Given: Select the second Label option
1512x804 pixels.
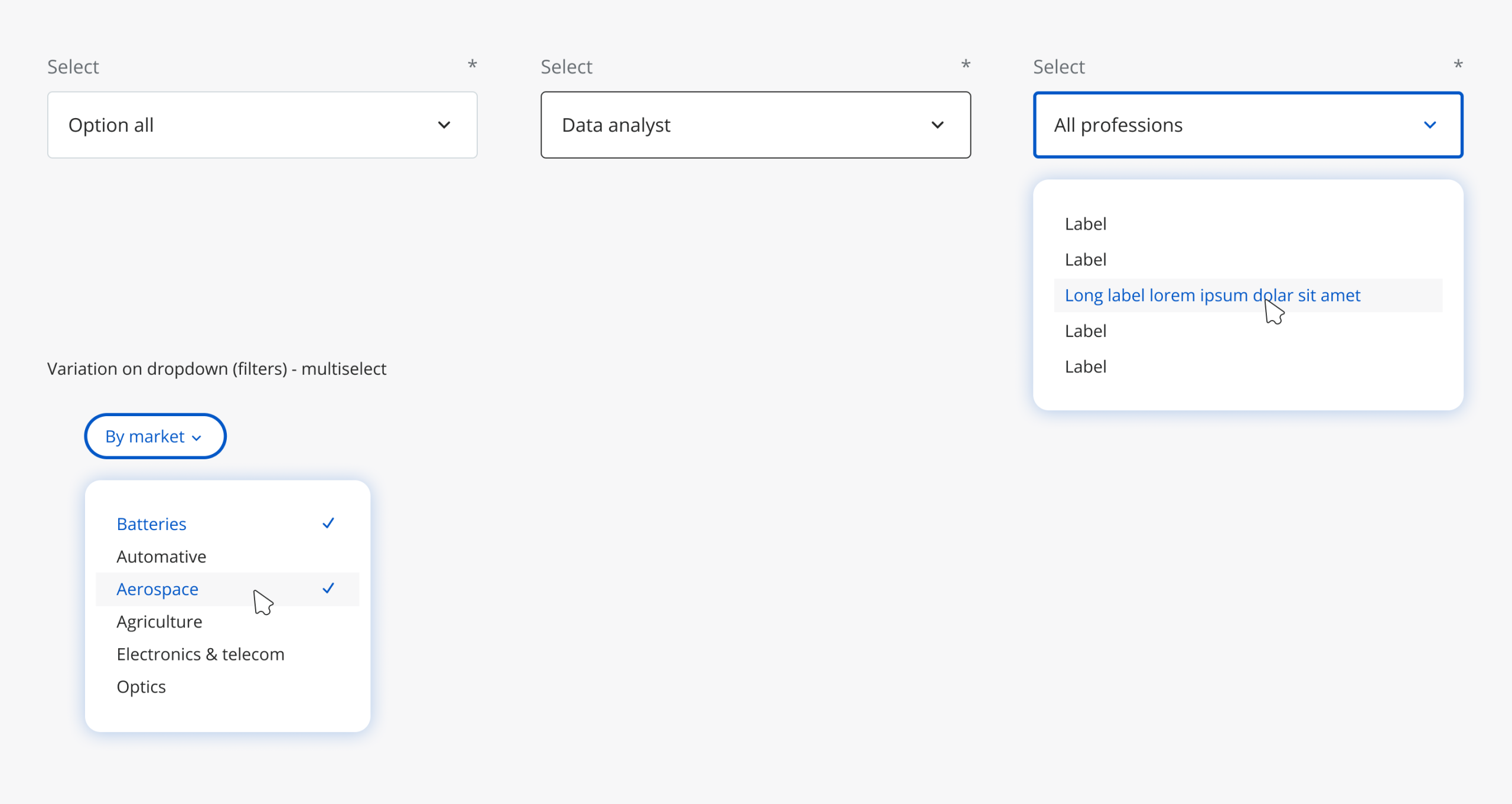Looking at the screenshot, I should coord(1086,259).
